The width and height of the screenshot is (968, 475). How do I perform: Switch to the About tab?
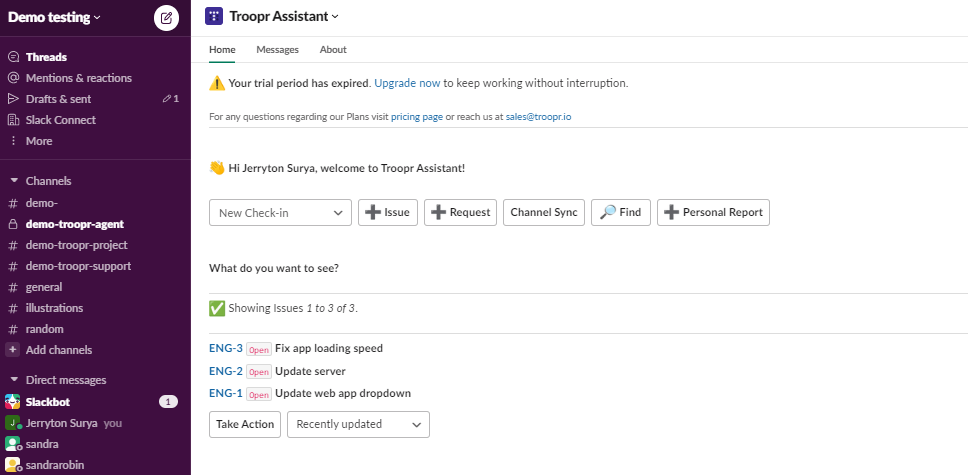coord(333,49)
